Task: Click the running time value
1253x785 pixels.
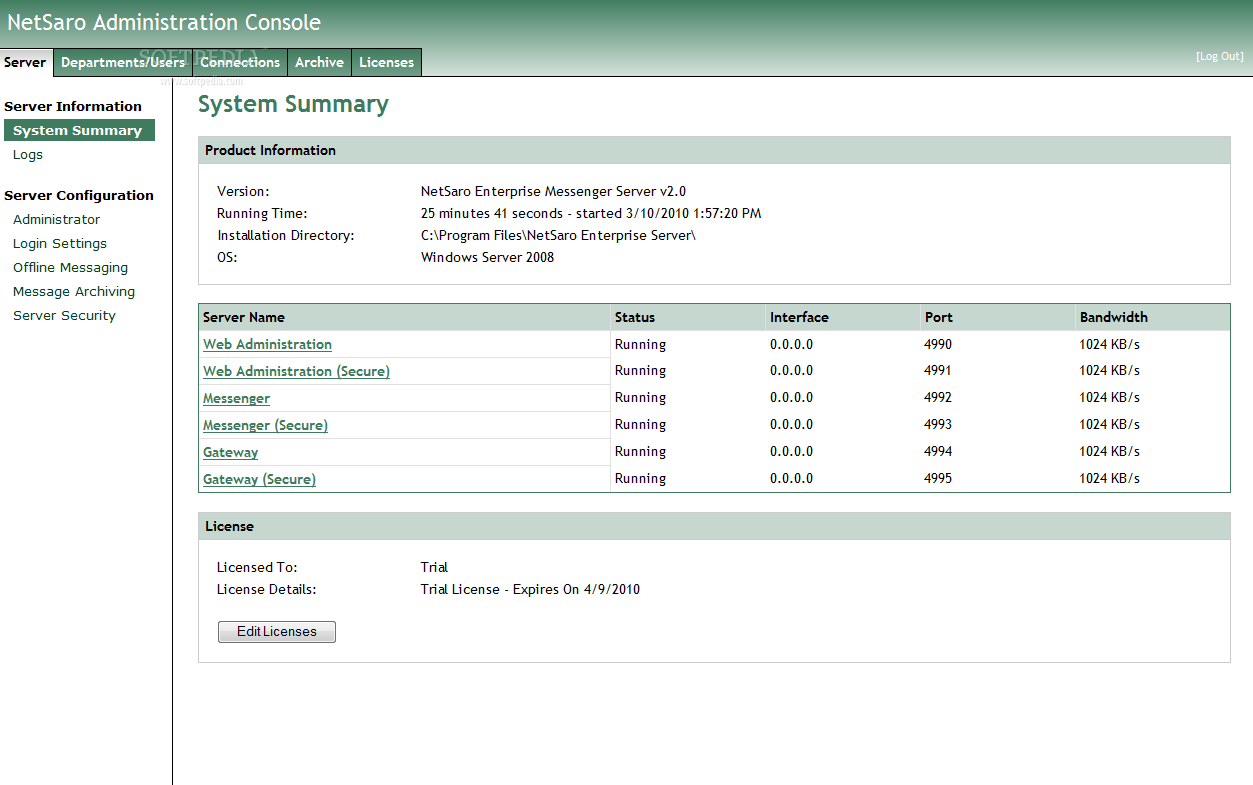Action: 591,213
